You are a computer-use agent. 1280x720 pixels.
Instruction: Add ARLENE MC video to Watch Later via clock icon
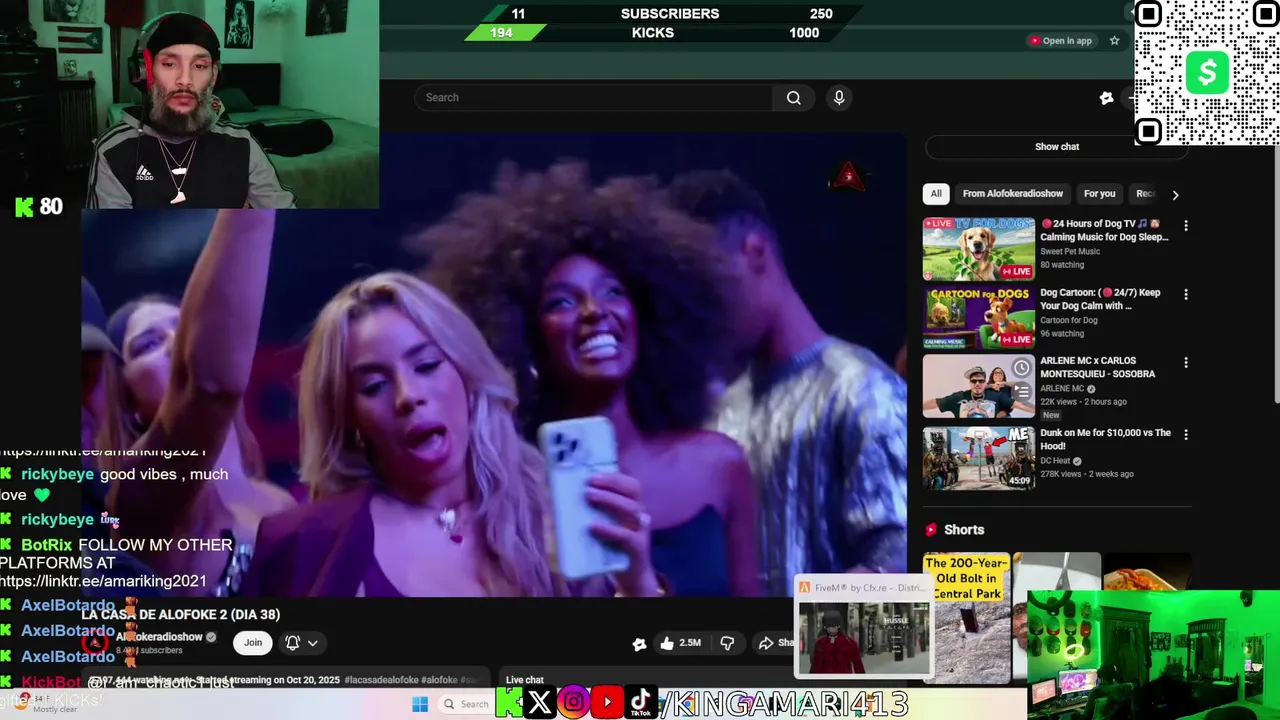1021,368
